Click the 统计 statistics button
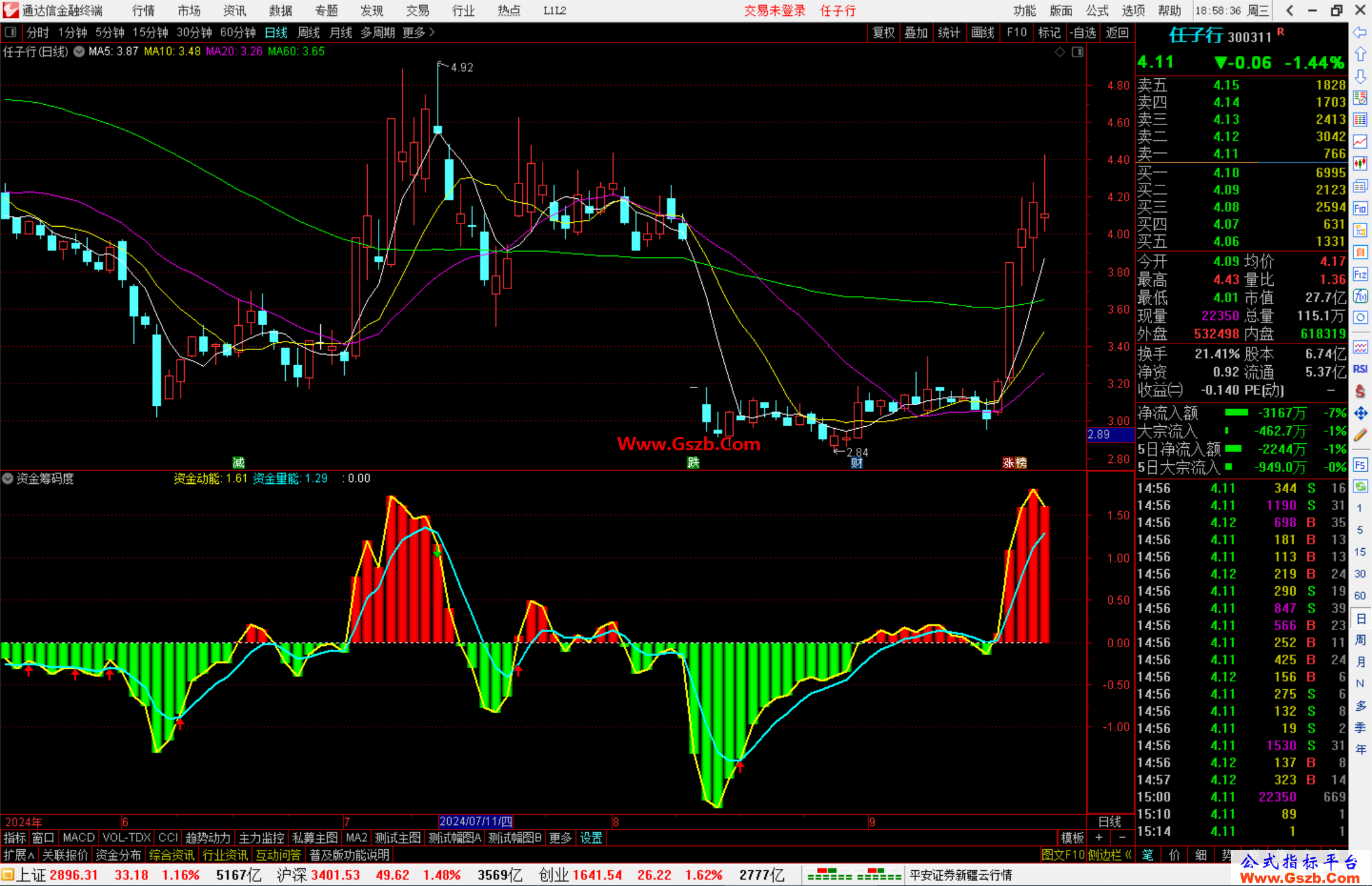 point(949,32)
